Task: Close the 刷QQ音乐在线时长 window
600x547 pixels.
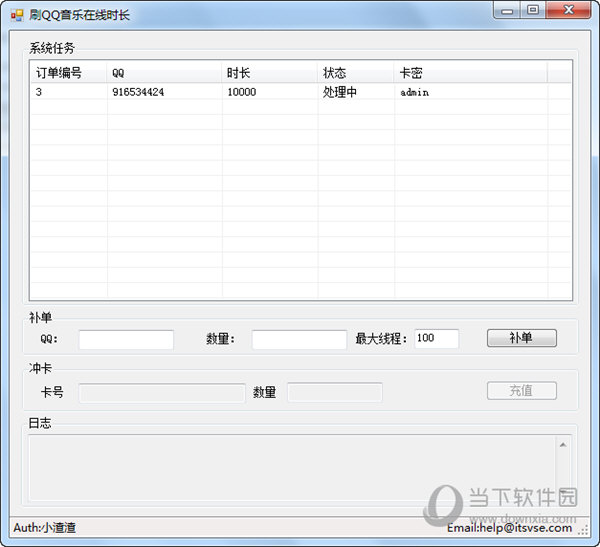Action: pyautogui.click(x=568, y=10)
